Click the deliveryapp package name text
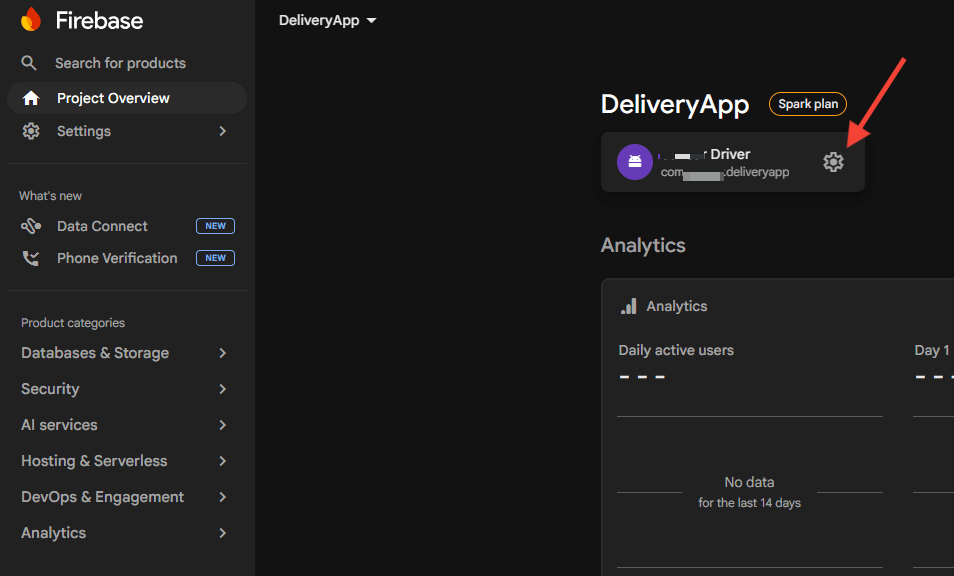This screenshot has height=576, width=954. (725, 172)
